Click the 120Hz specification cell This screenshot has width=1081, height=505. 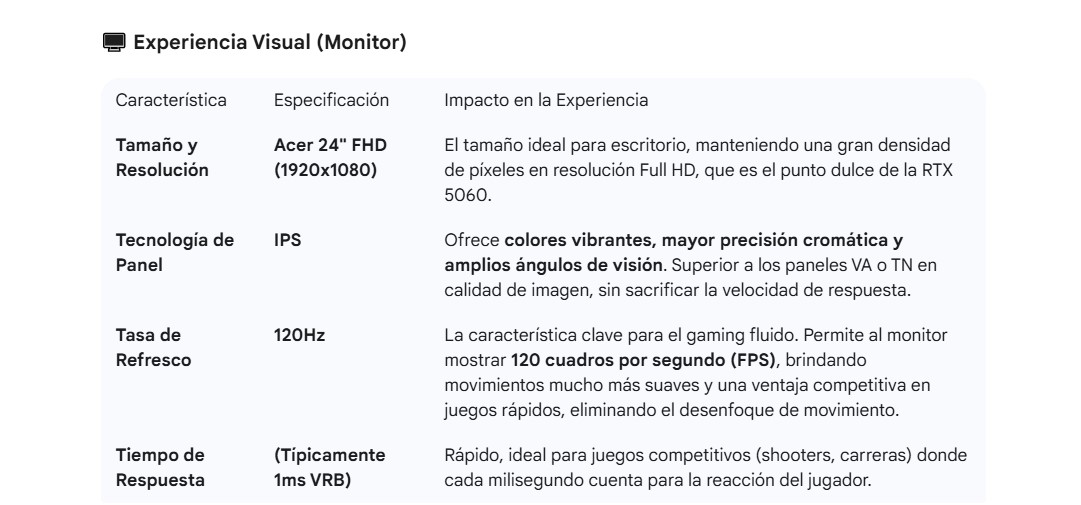click(299, 333)
